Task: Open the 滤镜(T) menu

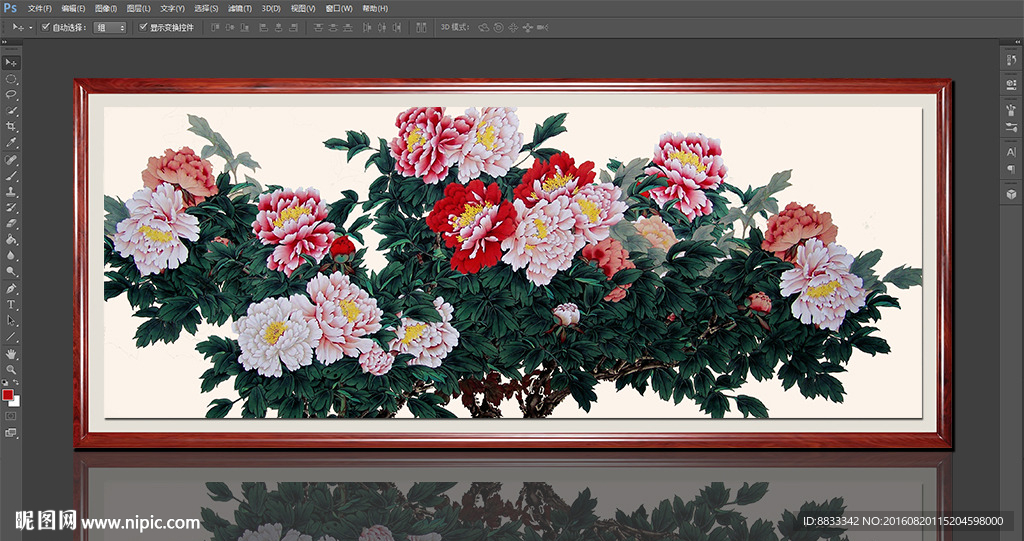Action: pyautogui.click(x=240, y=8)
